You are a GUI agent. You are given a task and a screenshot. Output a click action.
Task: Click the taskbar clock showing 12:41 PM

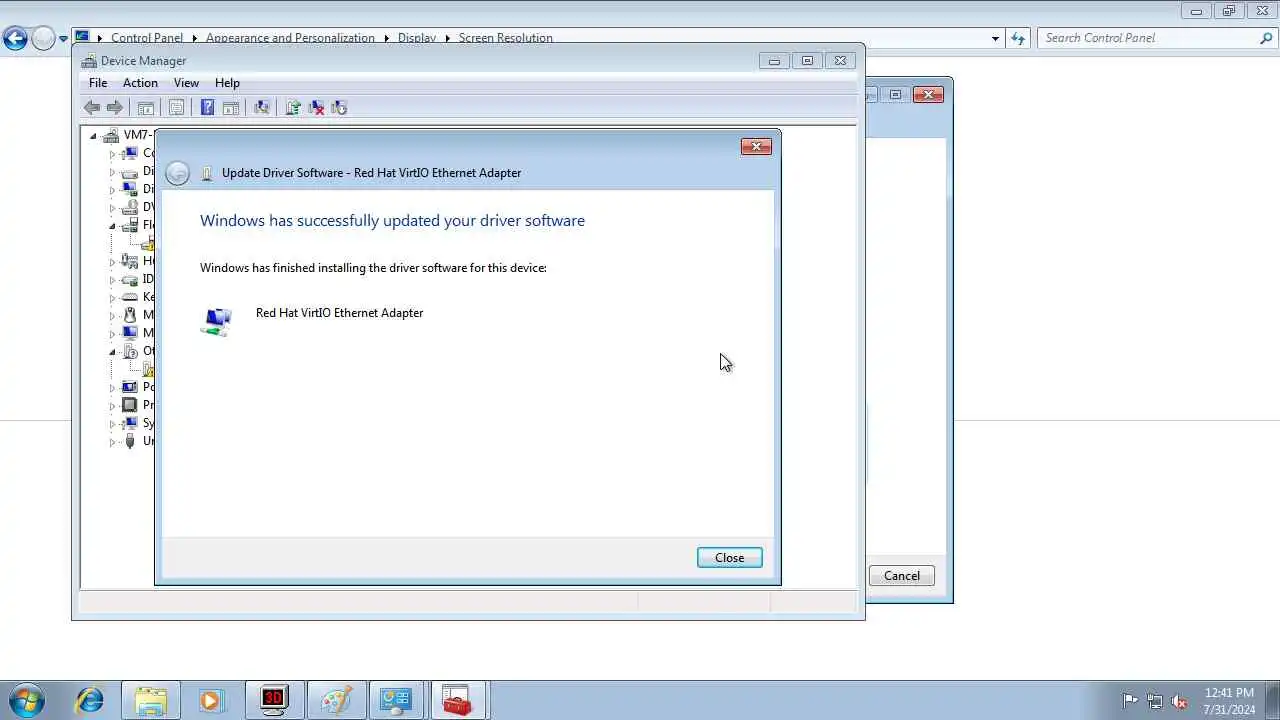coord(1229,701)
